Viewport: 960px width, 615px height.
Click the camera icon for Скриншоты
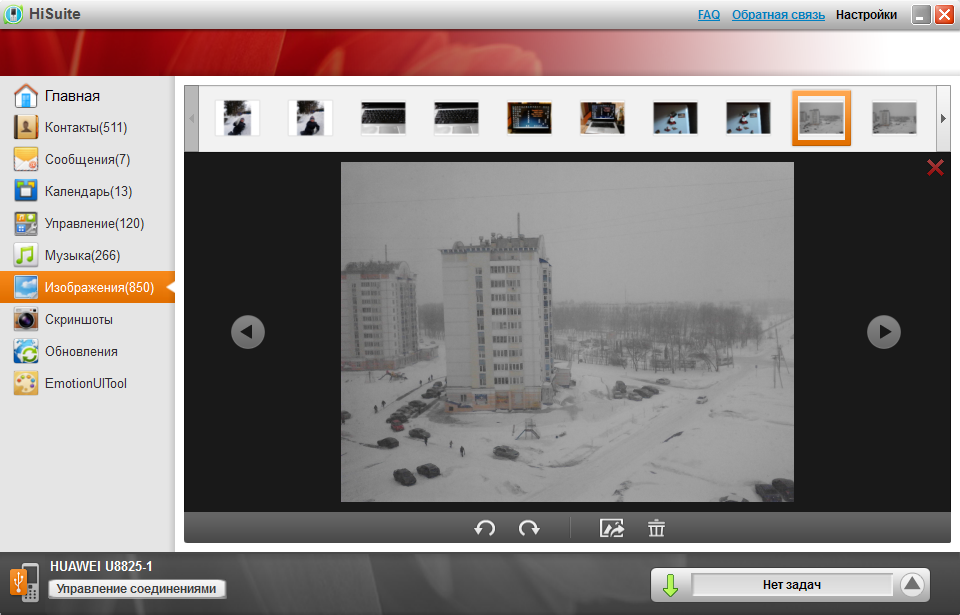pyautogui.click(x=26, y=319)
